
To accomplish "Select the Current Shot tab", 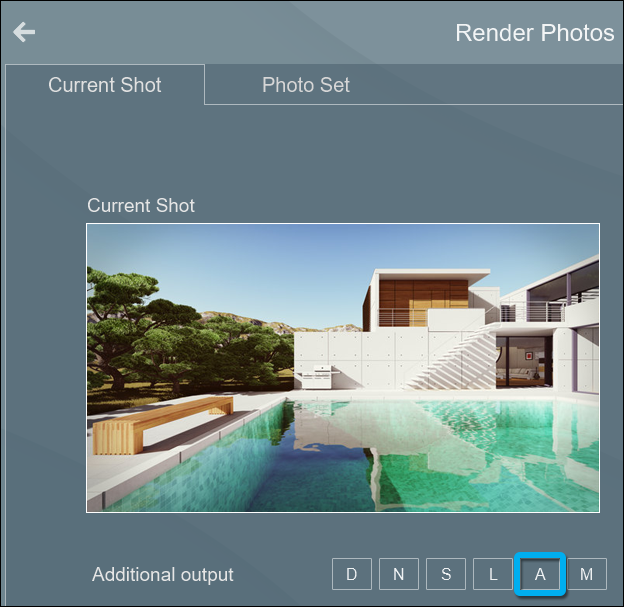I will [105, 85].
